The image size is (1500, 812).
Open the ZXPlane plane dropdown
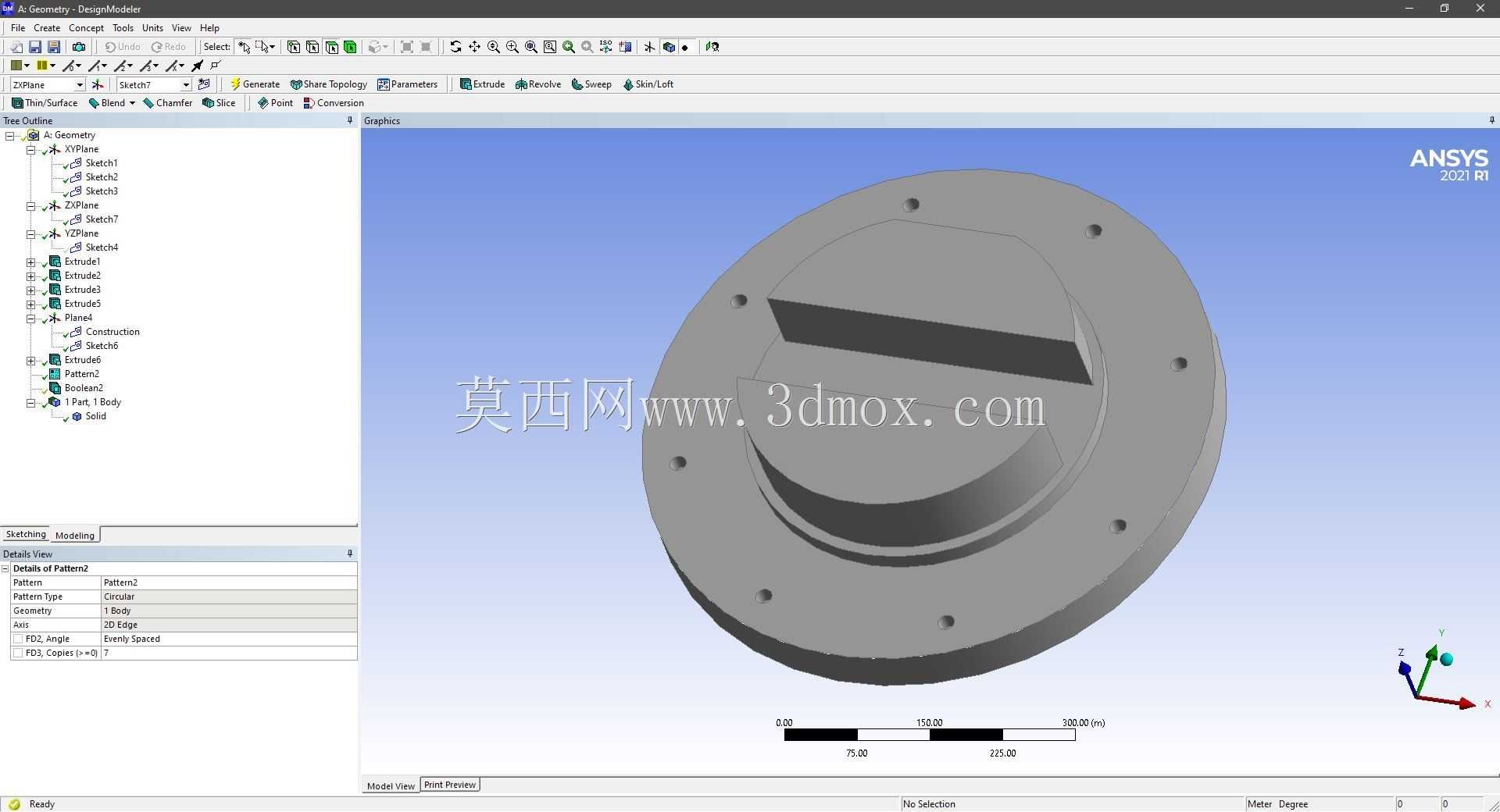[x=79, y=84]
